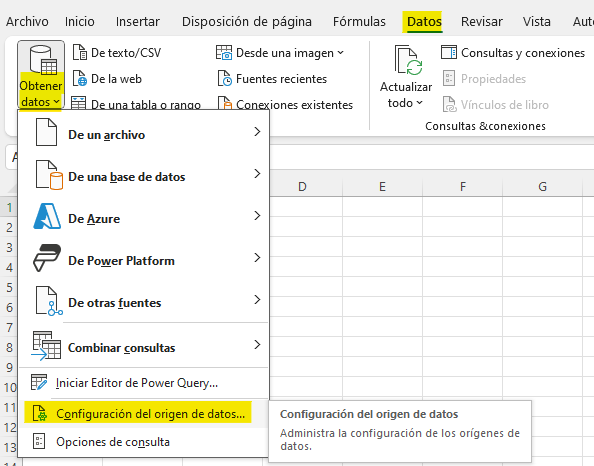Switch to the Insertar tab

coord(138,22)
